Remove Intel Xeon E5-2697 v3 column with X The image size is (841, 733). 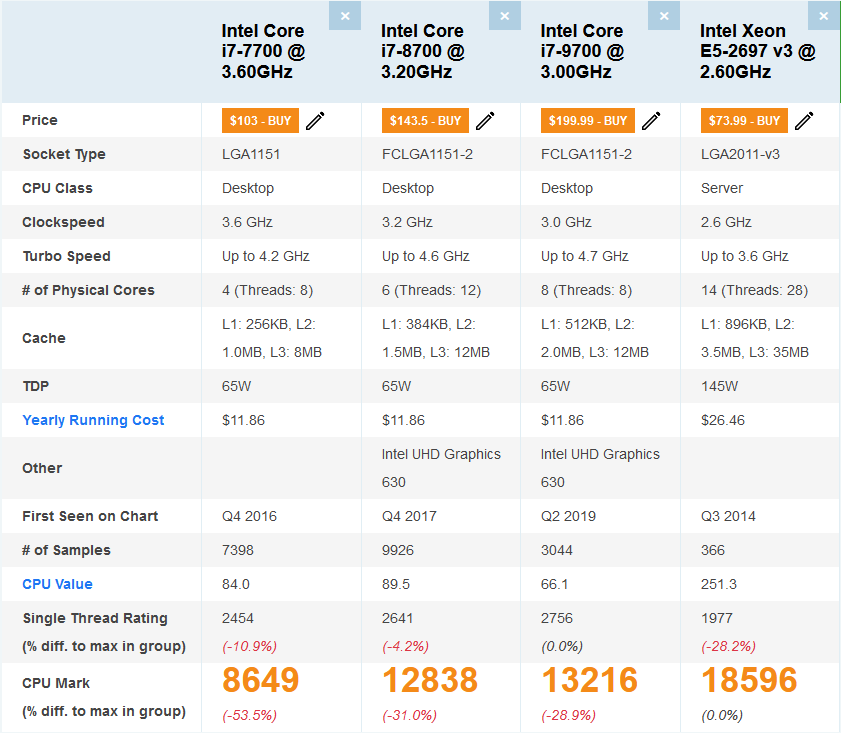pyautogui.click(x=824, y=16)
